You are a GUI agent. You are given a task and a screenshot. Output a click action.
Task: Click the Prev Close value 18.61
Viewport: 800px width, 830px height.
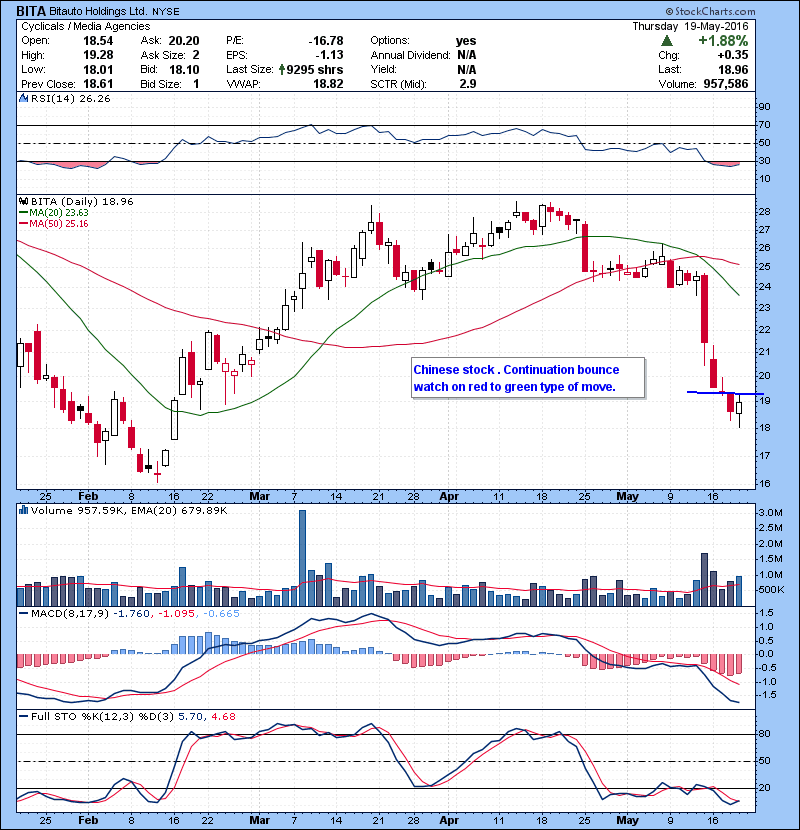[x=98, y=84]
